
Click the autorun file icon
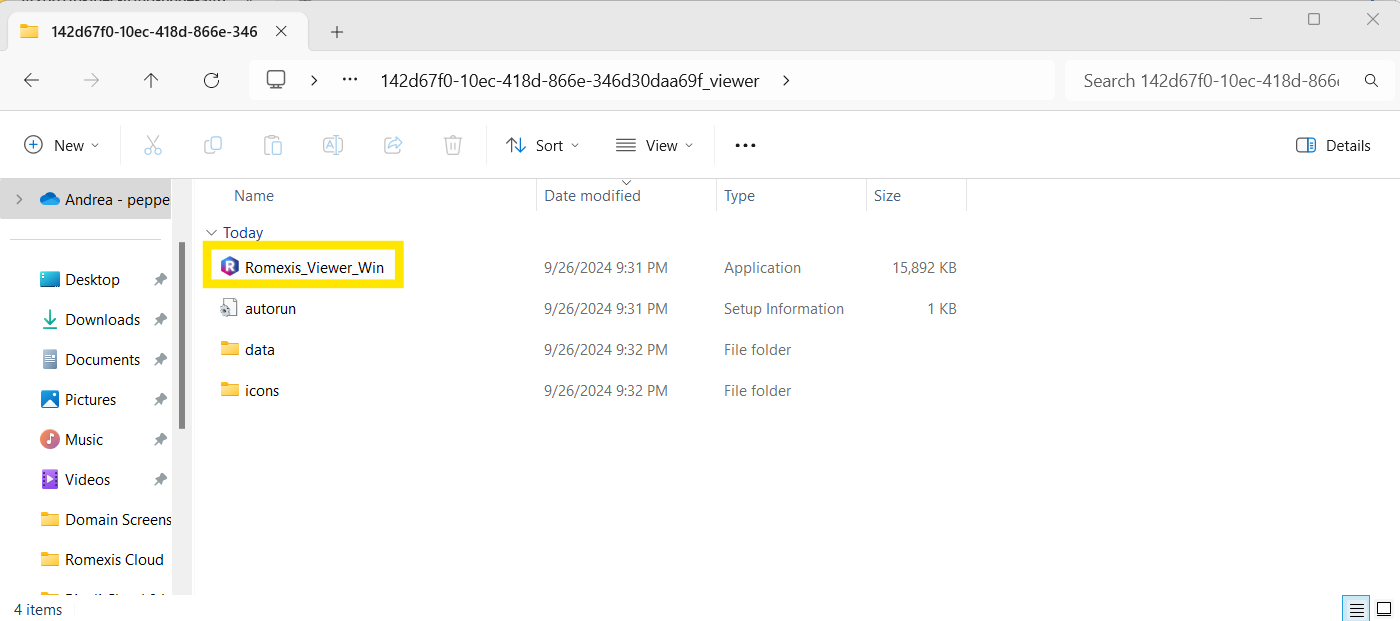pyautogui.click(x=229, y=308)
